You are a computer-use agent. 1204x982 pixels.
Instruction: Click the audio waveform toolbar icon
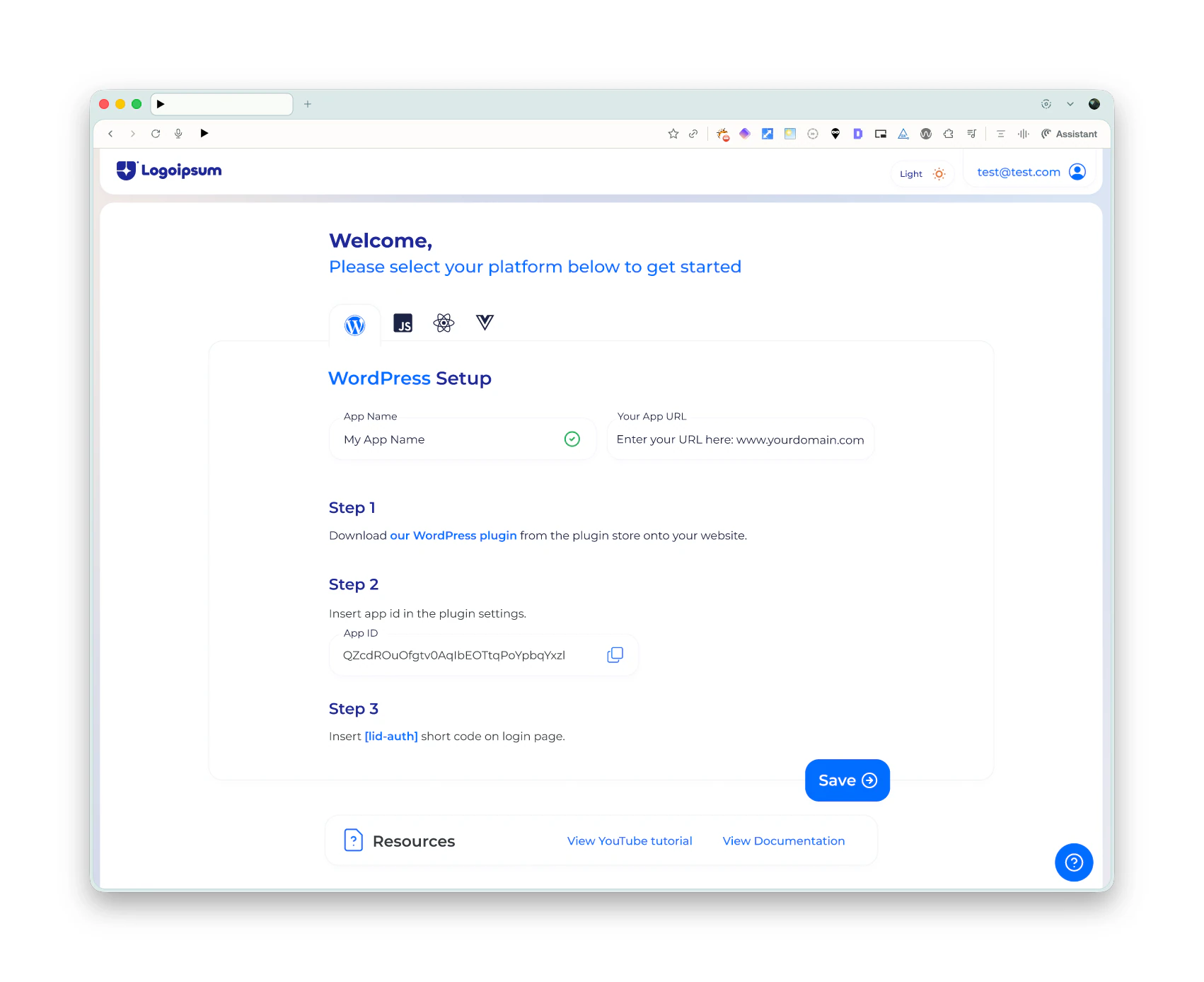pyautogui.click(x=1023, y=134)
